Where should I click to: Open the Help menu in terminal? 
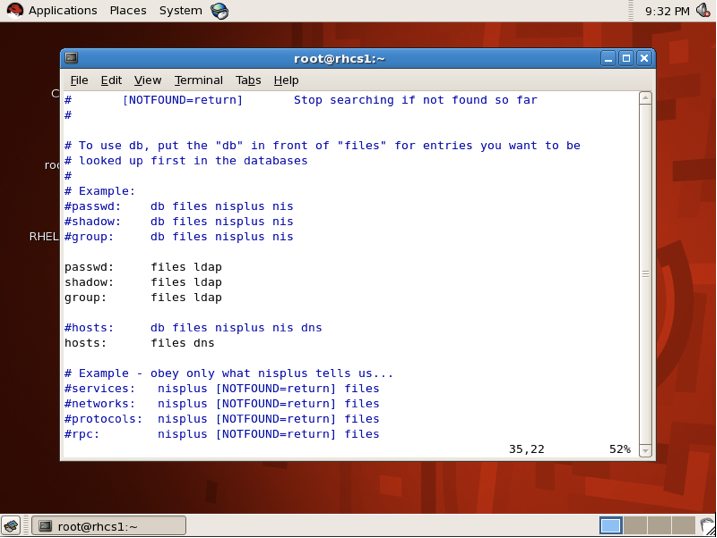[x=286, y=80]
